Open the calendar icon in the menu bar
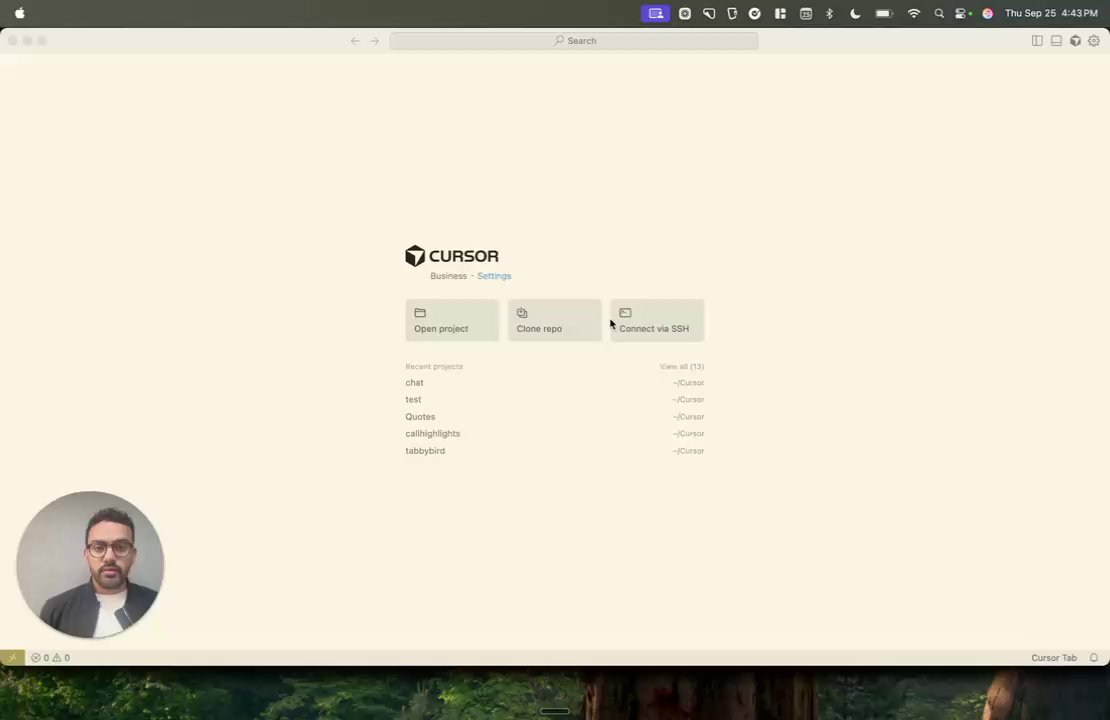This screenshot has height=720, width=1110. [806, 13]
